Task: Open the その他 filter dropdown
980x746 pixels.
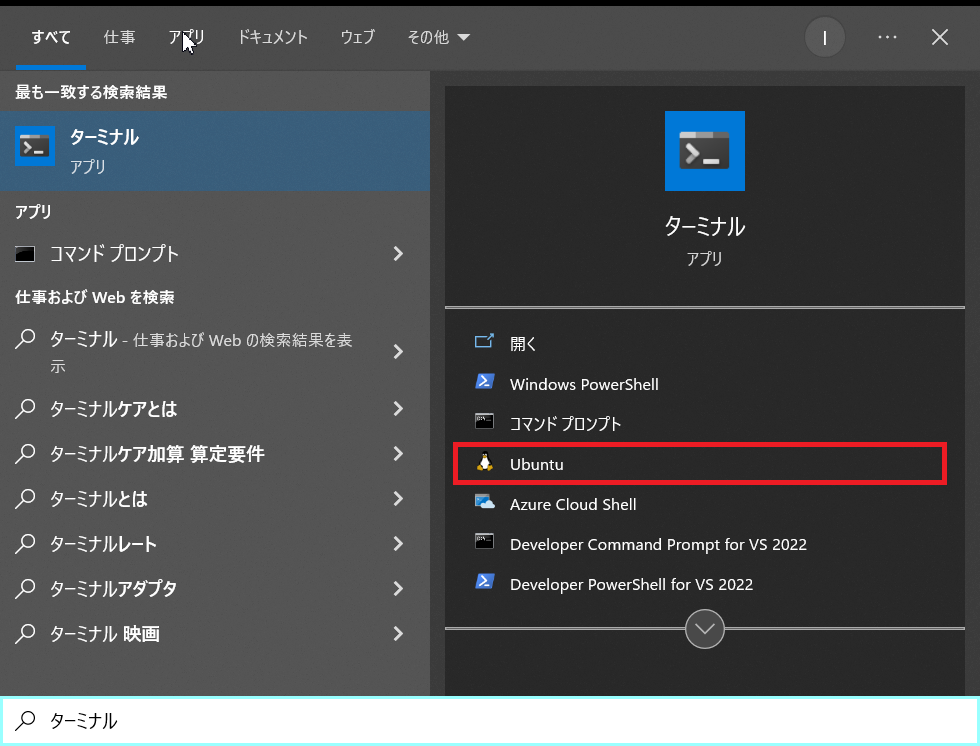Action: coord(438,37)
